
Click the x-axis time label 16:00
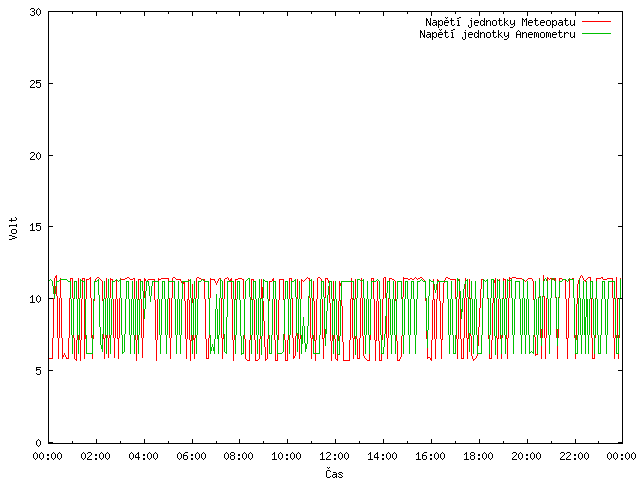click(x=430, y=456)
